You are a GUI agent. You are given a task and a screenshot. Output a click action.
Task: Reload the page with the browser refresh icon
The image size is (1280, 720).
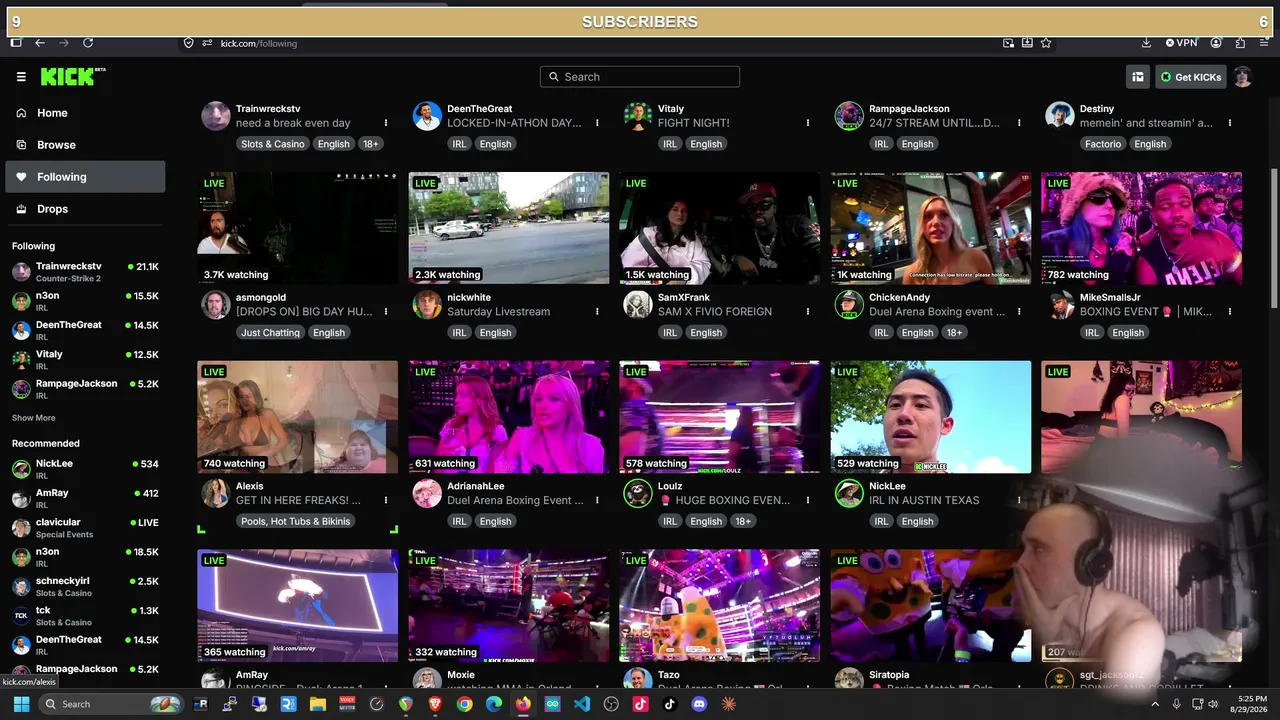pyautogui.click(x=88, y=43)
